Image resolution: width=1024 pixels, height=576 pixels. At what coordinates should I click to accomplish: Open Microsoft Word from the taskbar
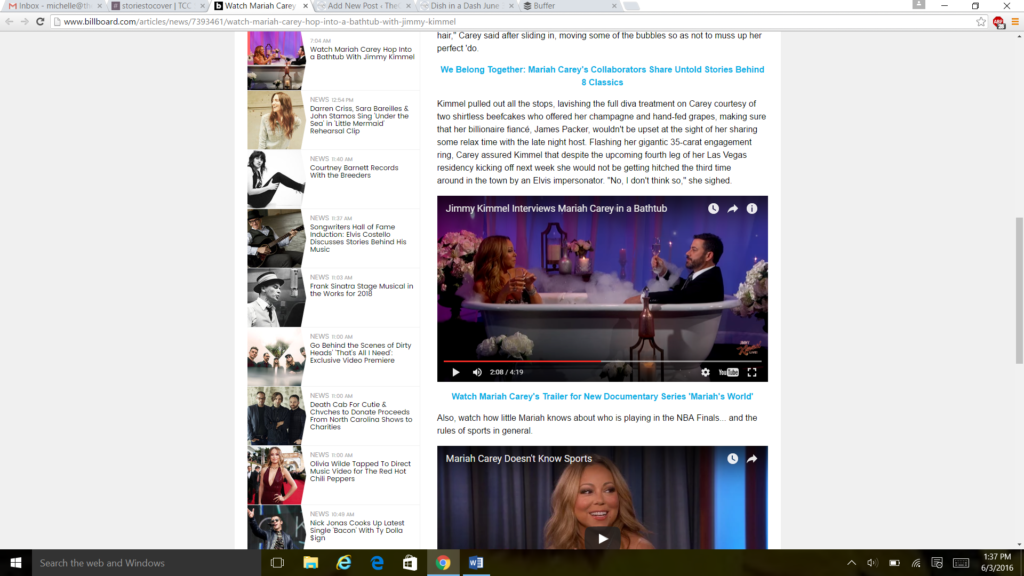(475, 563)
